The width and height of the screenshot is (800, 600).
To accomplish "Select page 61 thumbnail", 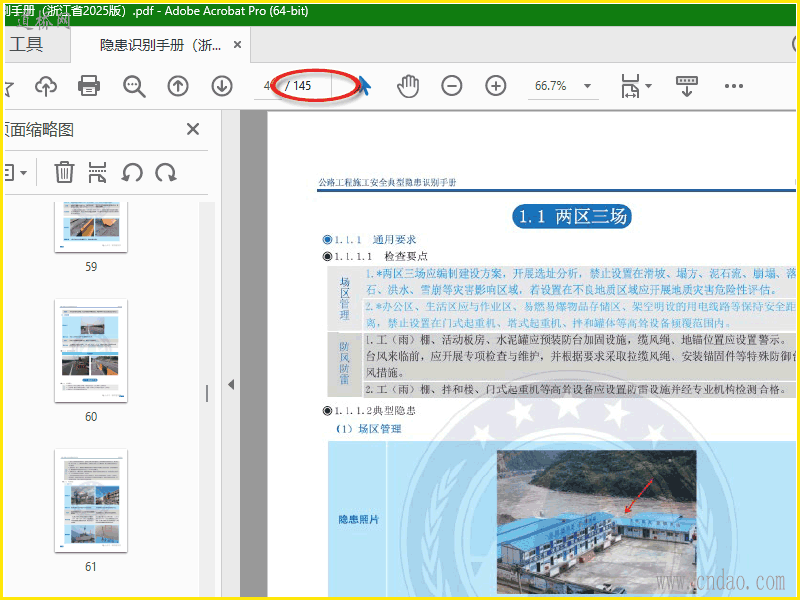I will click(x=91, y=501).
